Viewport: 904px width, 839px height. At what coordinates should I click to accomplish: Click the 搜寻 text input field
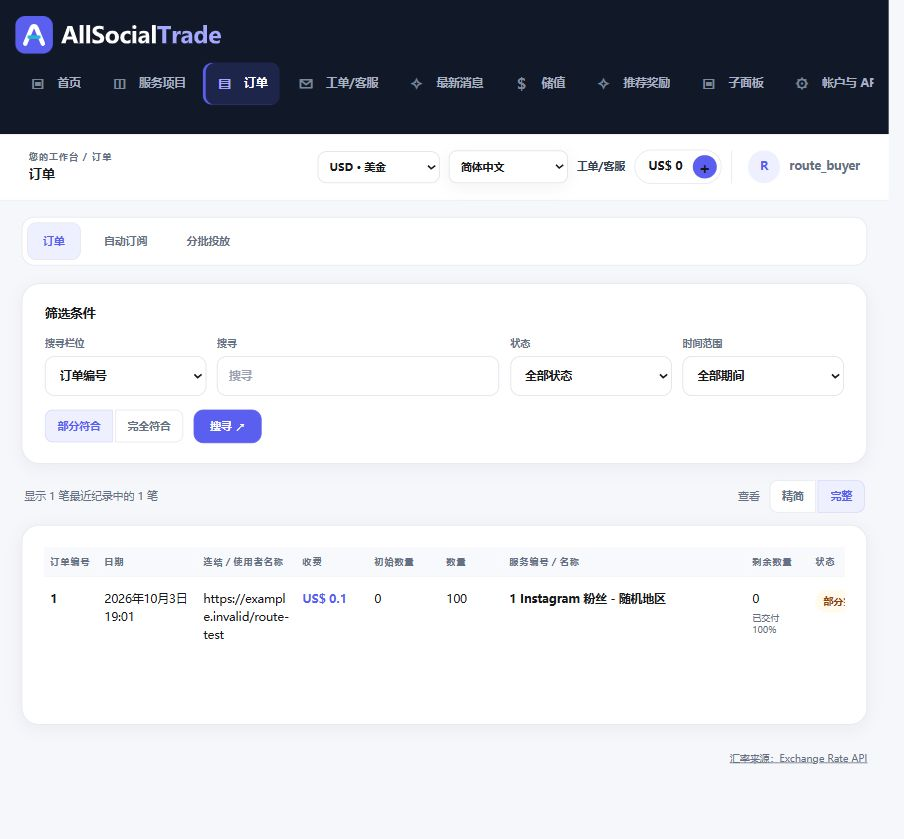coord(358,376)
